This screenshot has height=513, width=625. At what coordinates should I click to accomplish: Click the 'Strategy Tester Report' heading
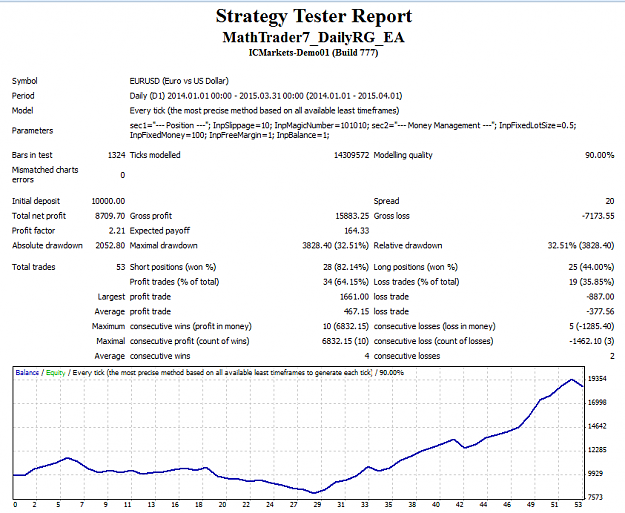tap(314, 17)
